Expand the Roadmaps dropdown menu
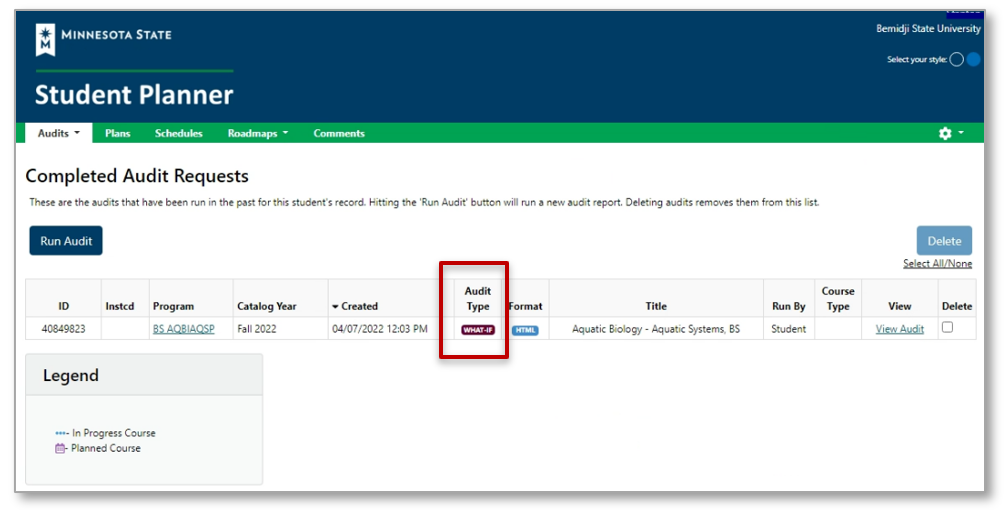The width and height of the screenshot is (1007, 510). tap(257, 133)
